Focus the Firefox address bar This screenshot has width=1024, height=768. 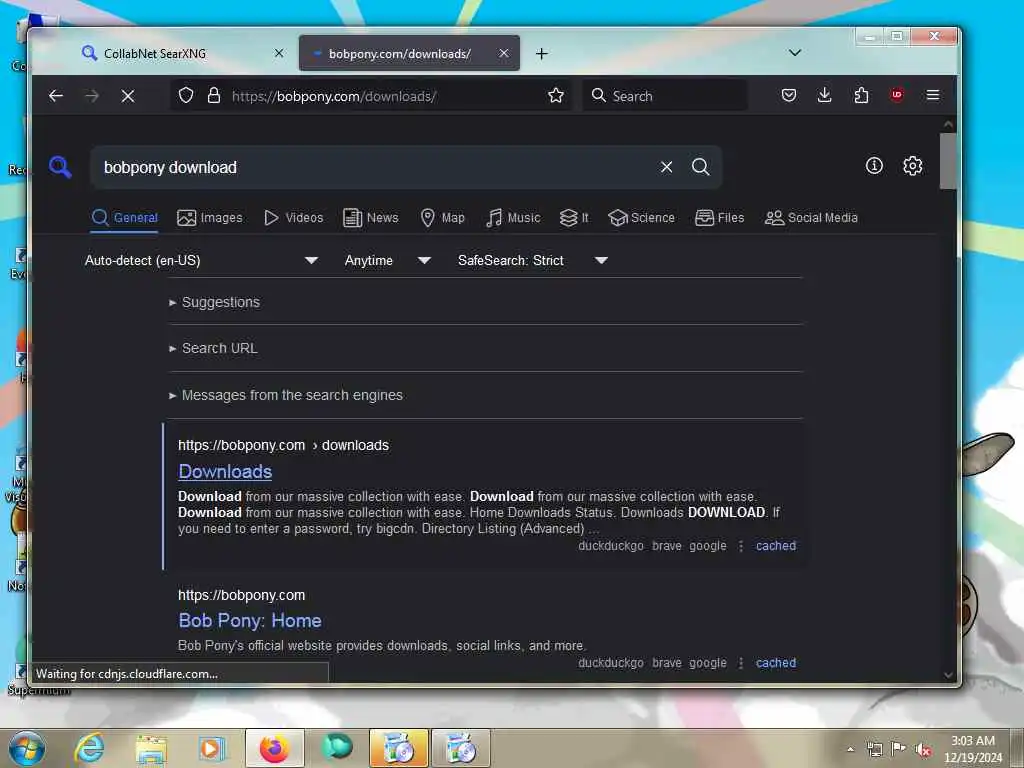pyautogui.click(x=385, y=96)
